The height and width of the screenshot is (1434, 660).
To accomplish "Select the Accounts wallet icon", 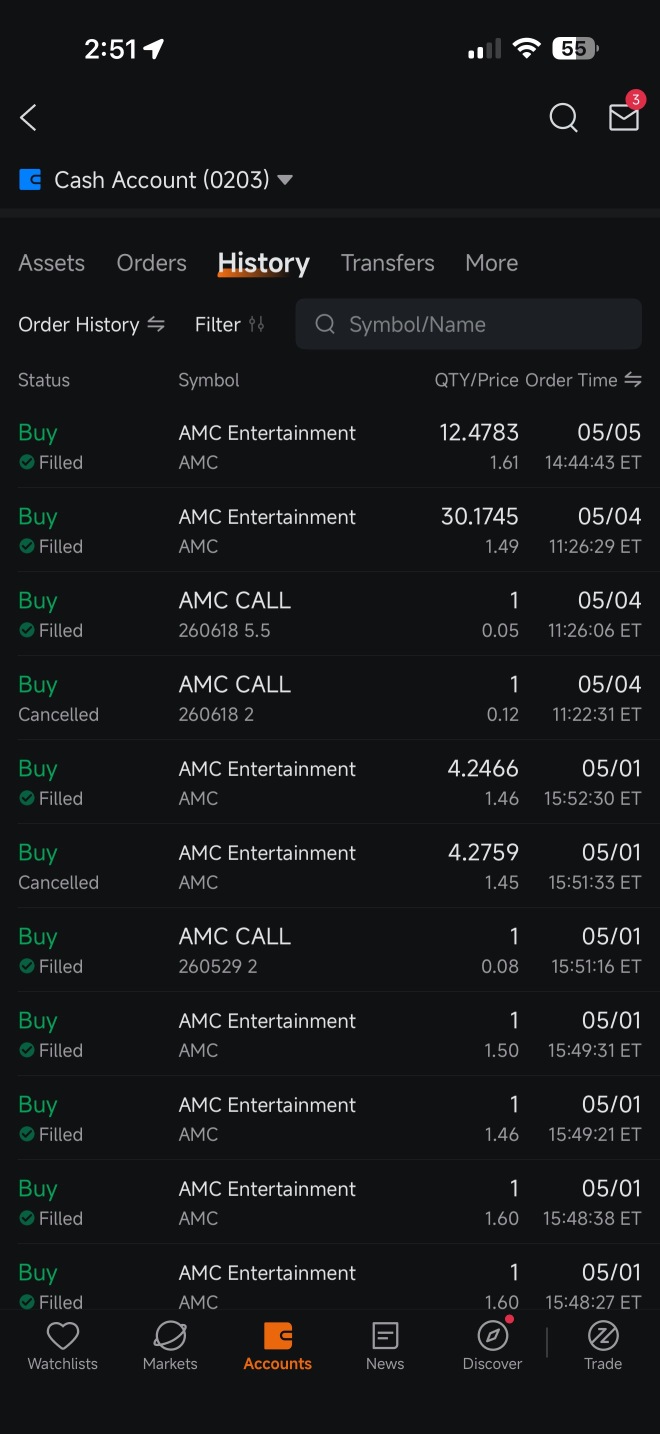I will (x=278, y=1335).
